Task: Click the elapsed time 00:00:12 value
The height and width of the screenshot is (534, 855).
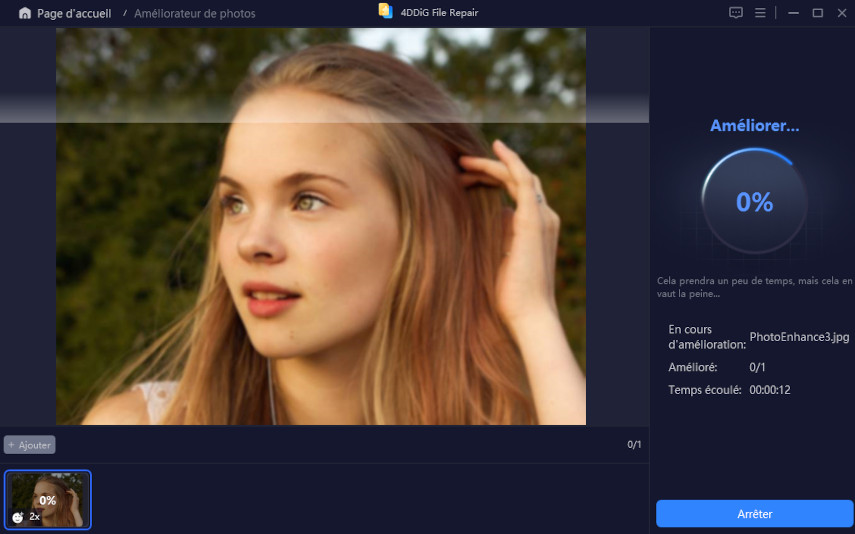Action: coord(770,389)
